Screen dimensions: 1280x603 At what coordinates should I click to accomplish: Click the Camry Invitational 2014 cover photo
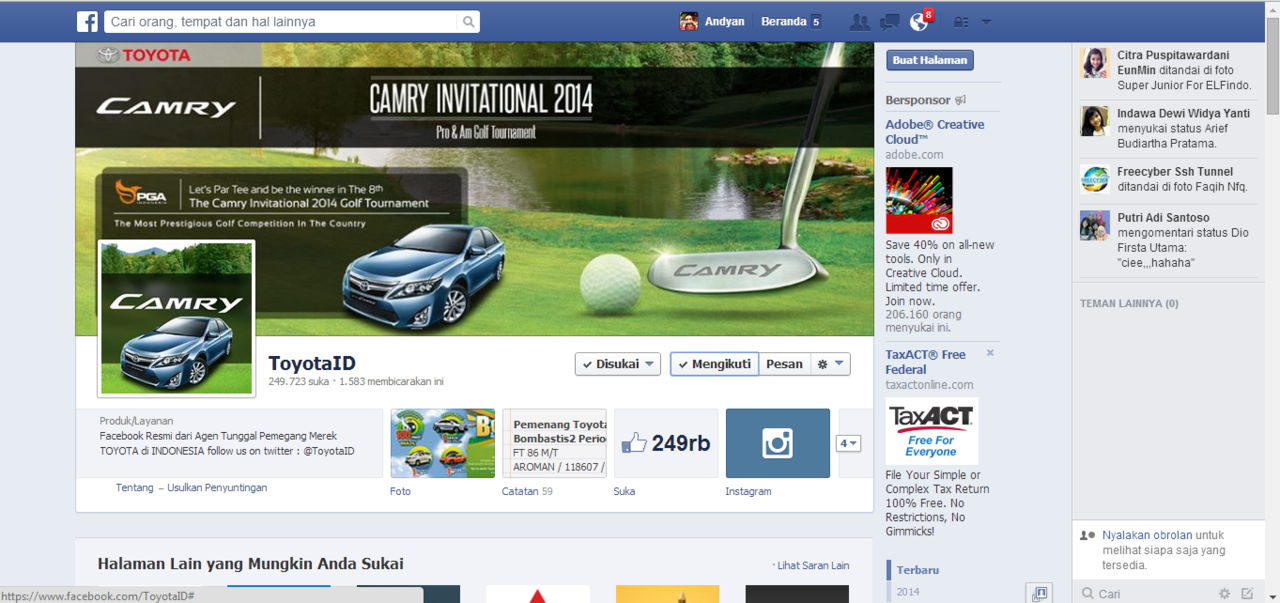(475, 189)
